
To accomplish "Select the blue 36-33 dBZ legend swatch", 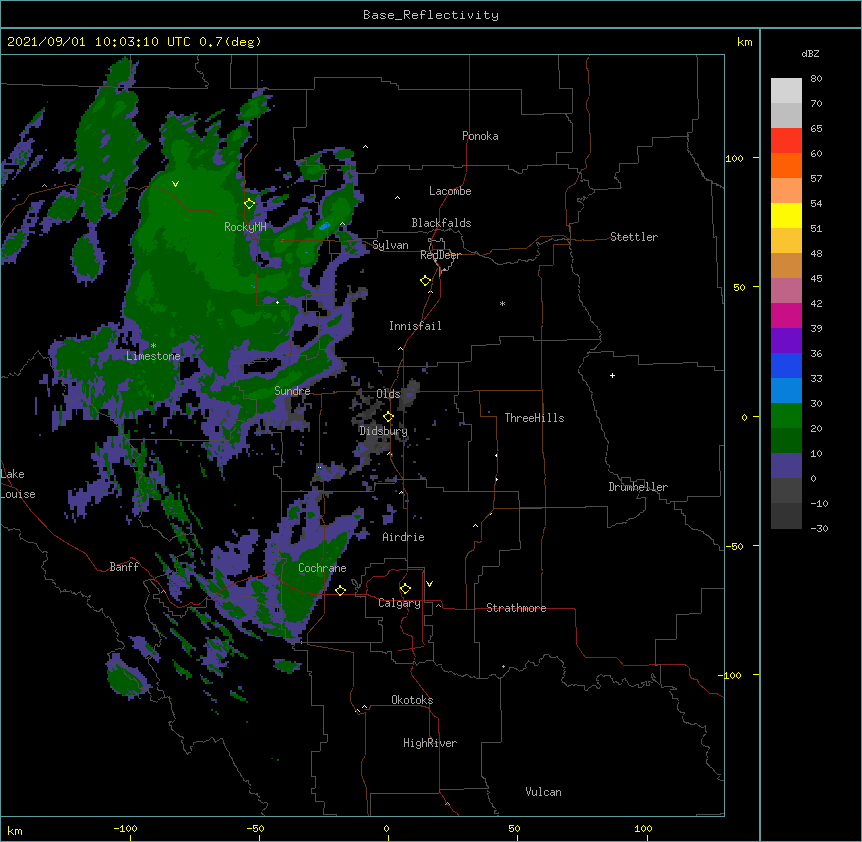I will 786,365.
